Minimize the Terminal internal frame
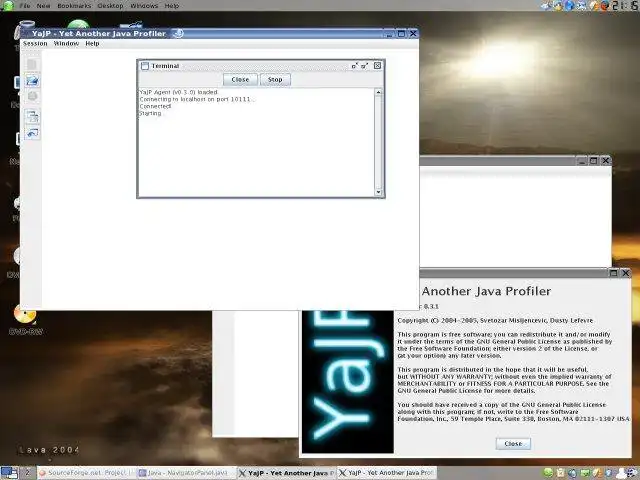 point(355,66)
